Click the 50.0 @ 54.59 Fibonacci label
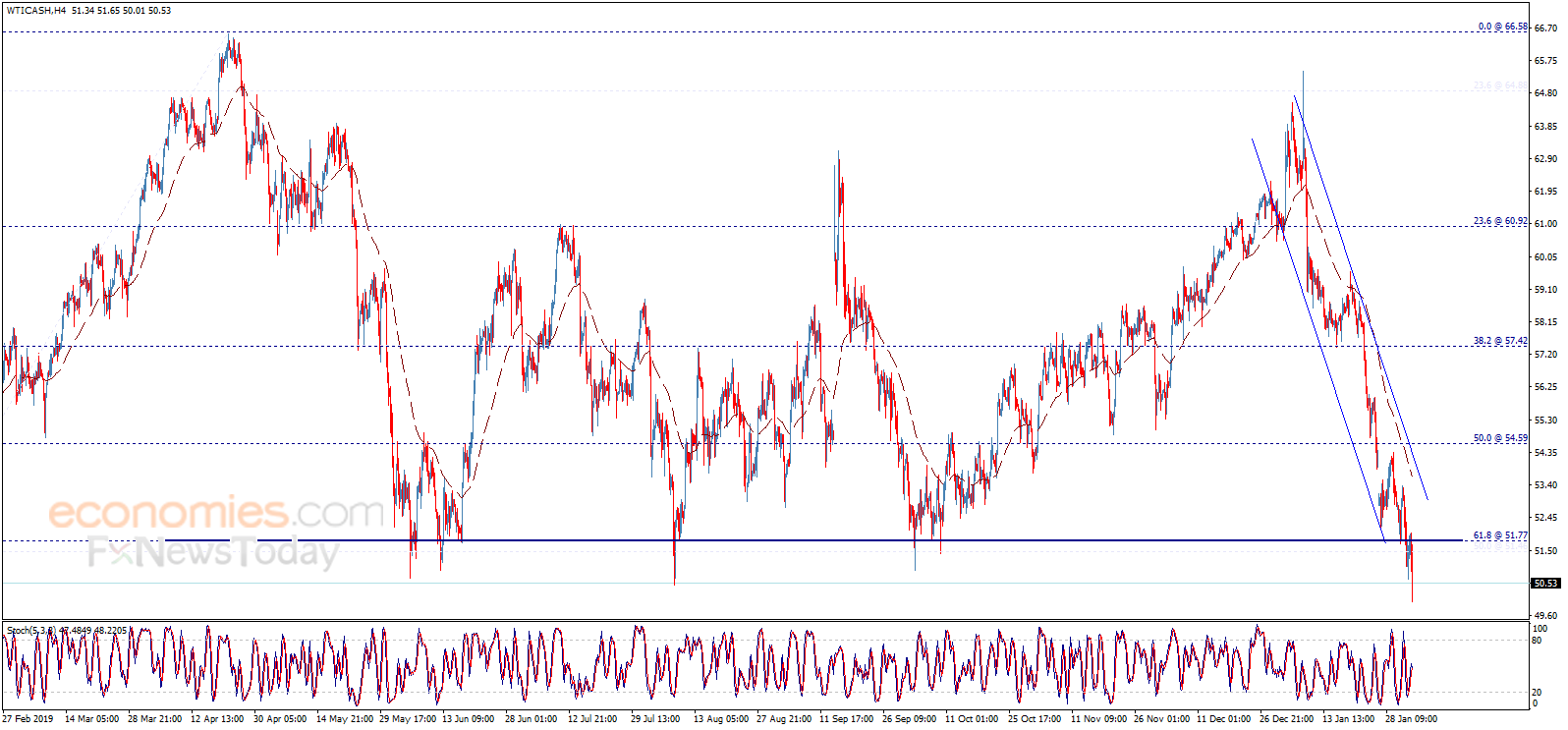The width and height of the screenshot is (1568, 730). coord(1500,438)
